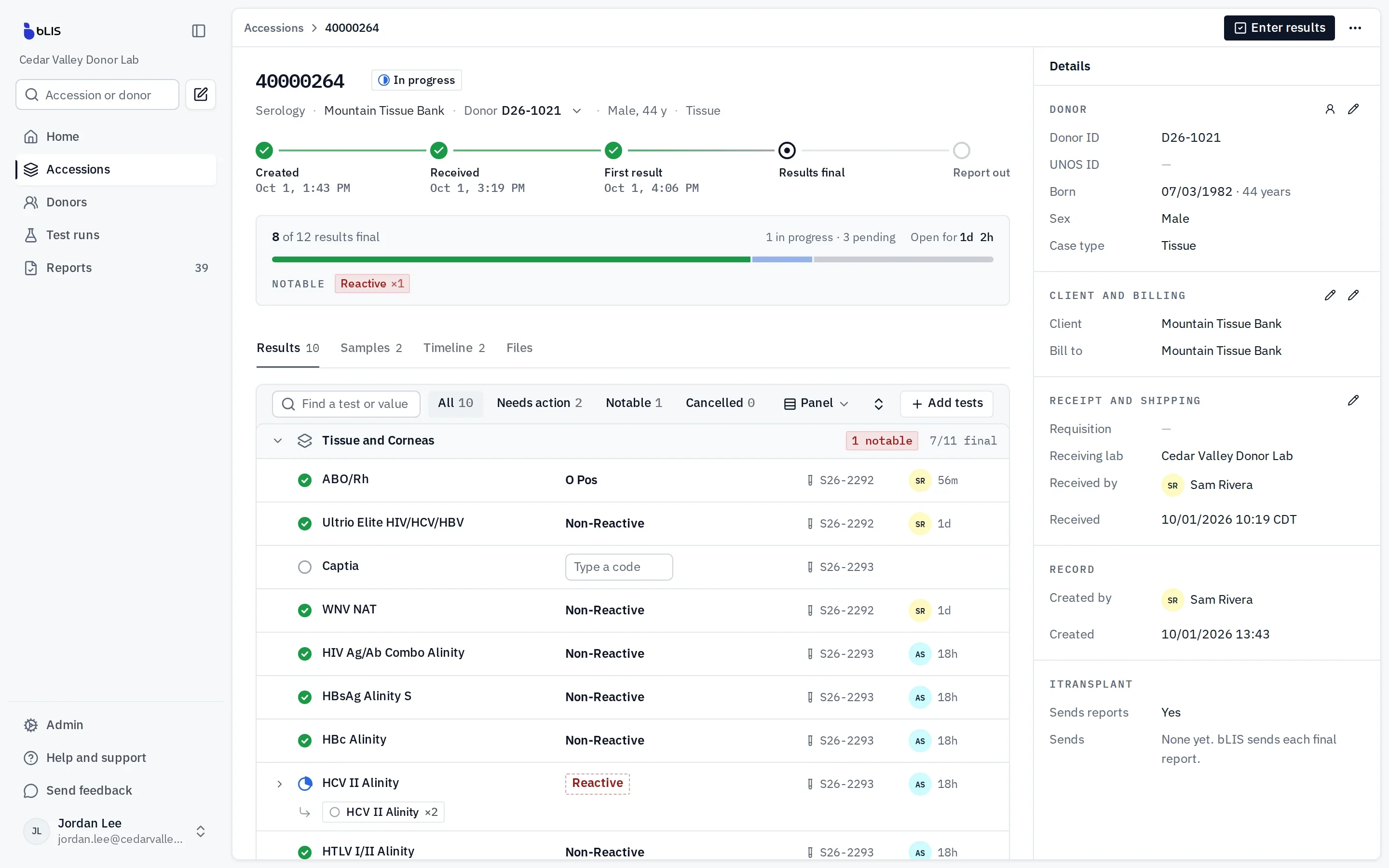This screenshot has height=868, width=1389.
Task: Click the new accession compose icon
Action: tap(200, 94)
